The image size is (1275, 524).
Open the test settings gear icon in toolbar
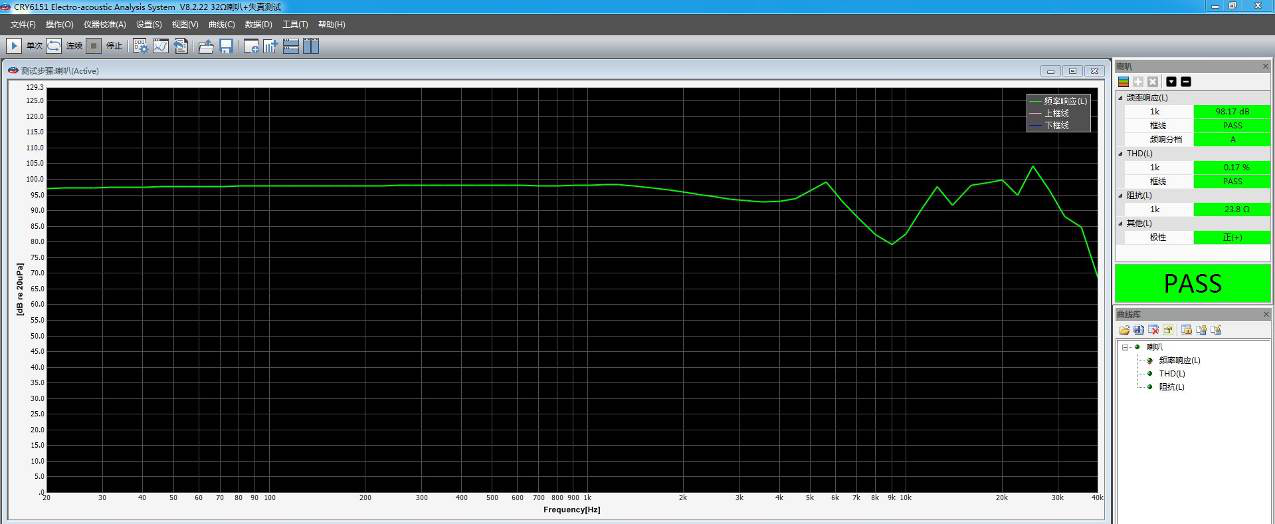coord(141,46)
